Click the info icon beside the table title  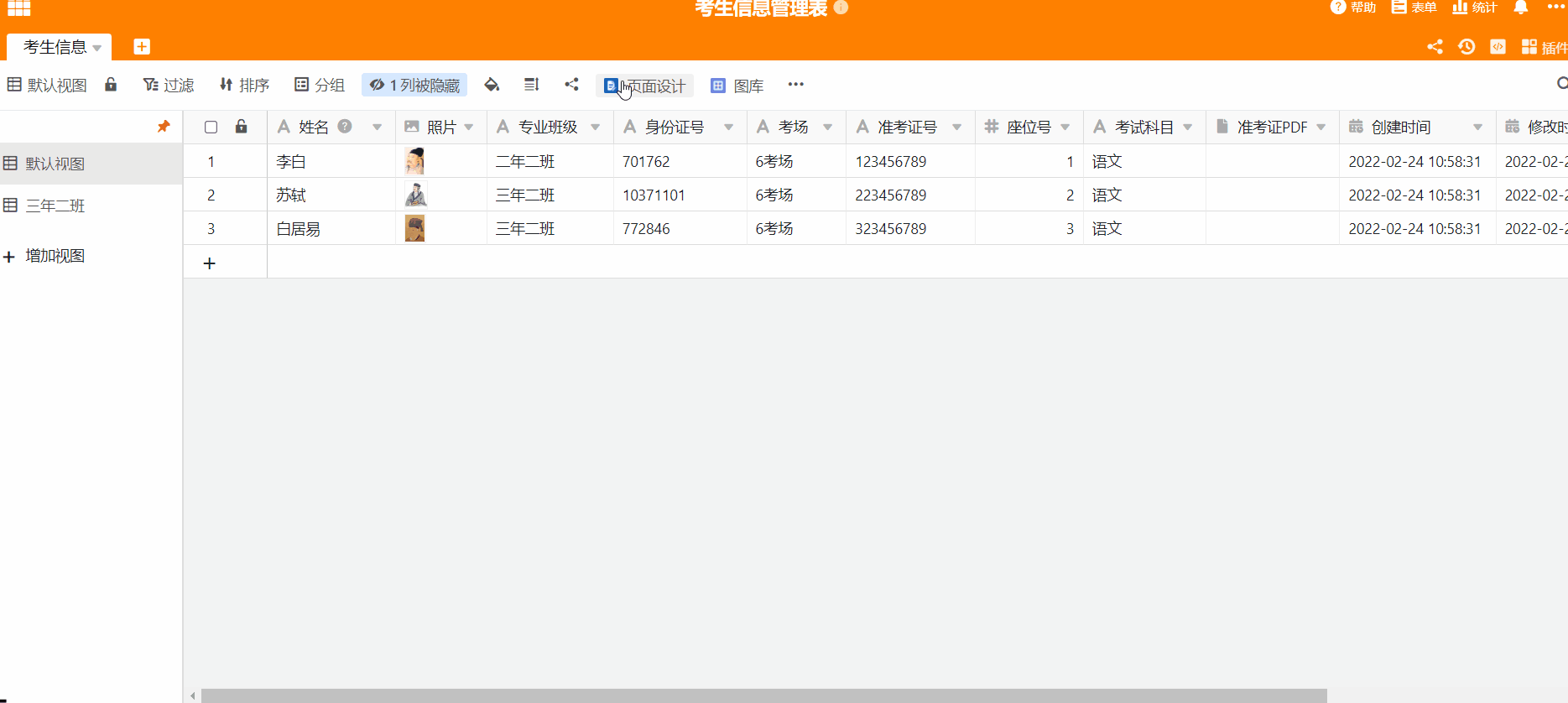[x=841, y=8]
